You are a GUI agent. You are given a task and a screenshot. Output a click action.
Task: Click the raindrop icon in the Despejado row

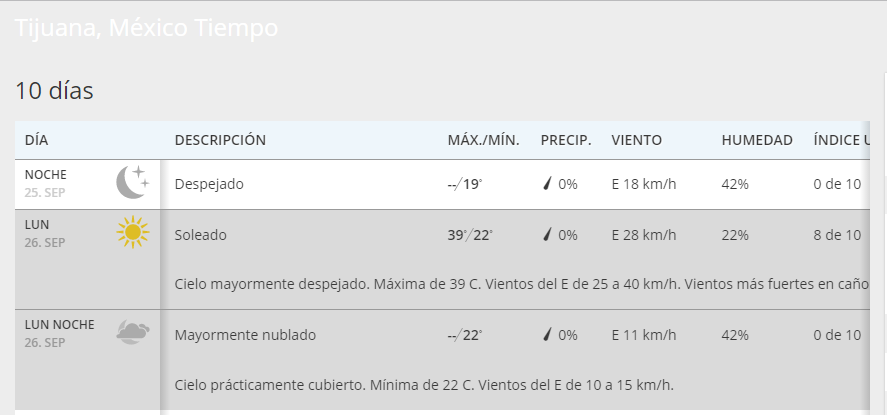pyautogui.click(x=547, y=184)
